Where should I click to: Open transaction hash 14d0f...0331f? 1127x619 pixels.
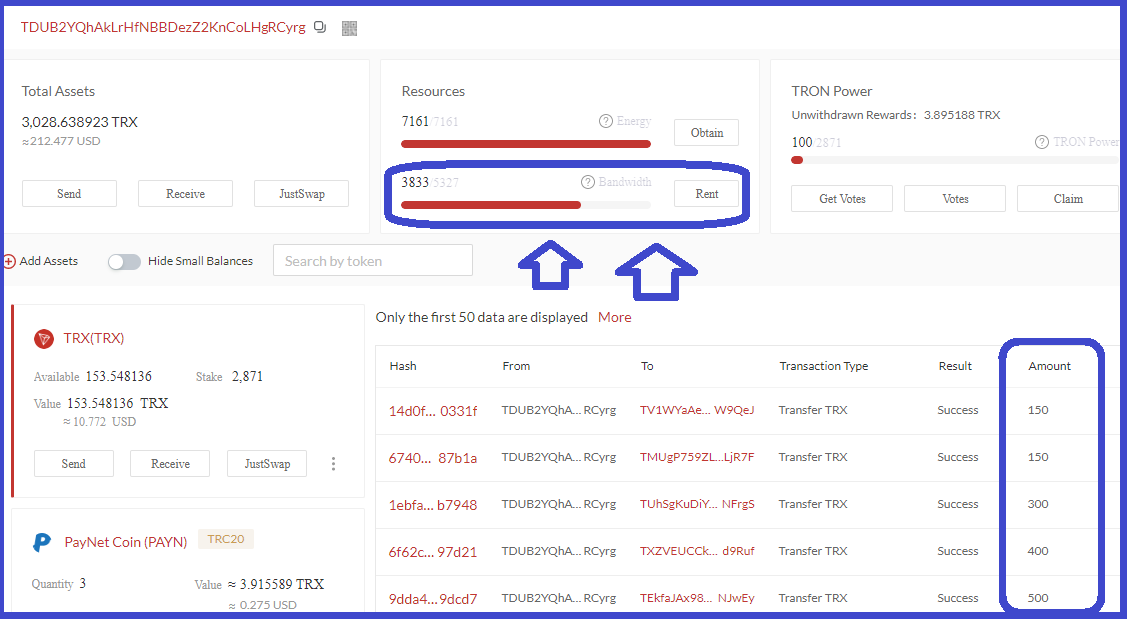click(433, 411)
